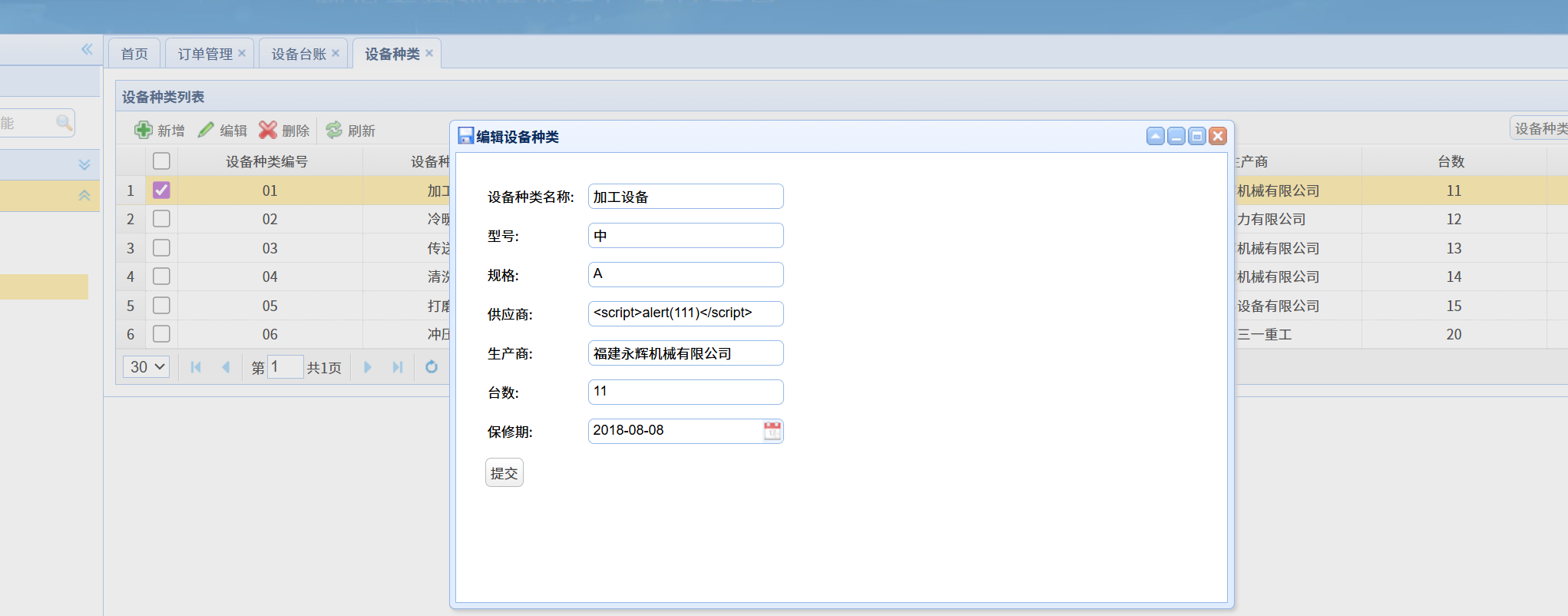The image size is (1568, 616).
Task: Reload the grid using pagination refresh icon
Action: [432, 367]
